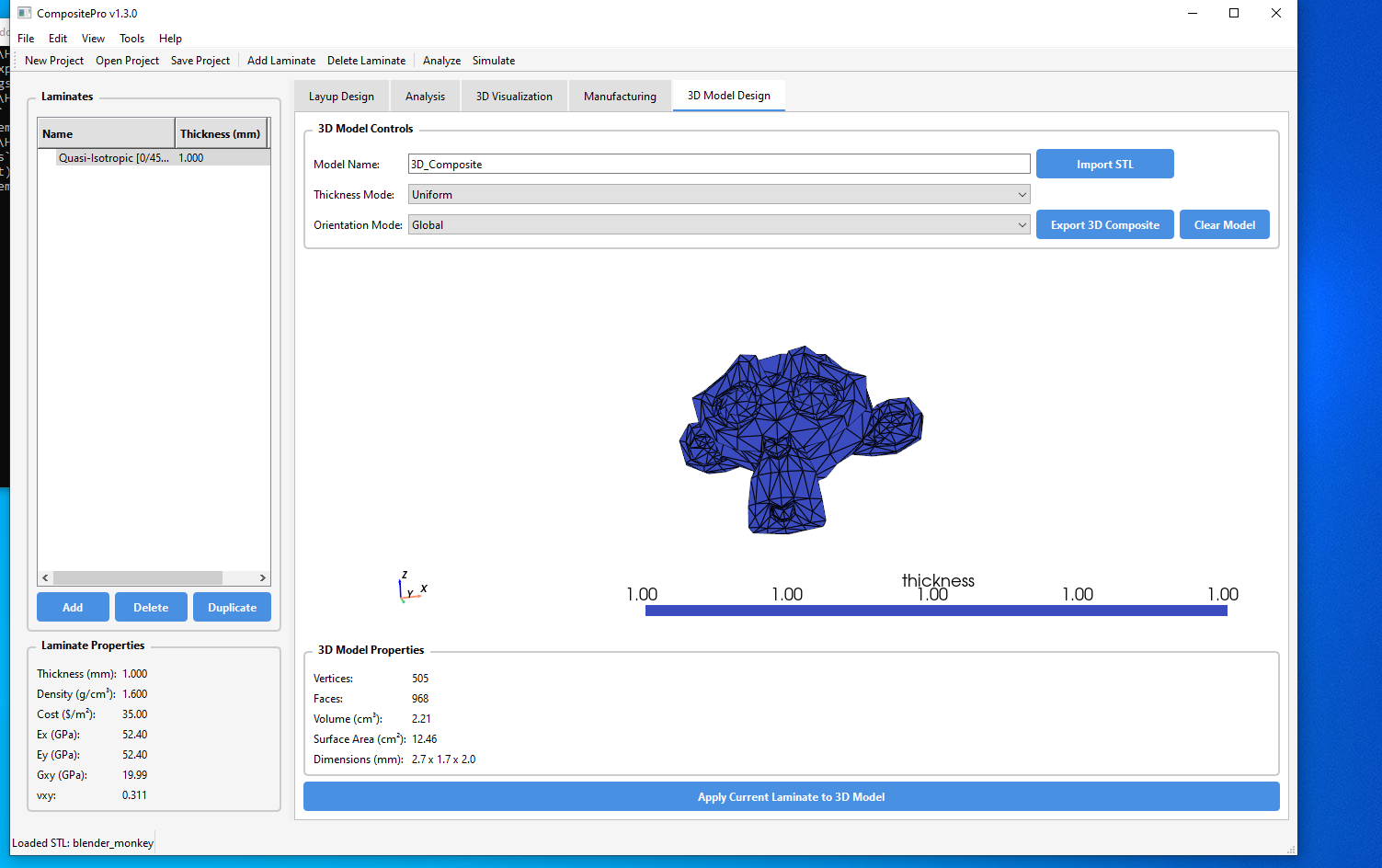Click the thickness legend title
This screenshot has height=868, width=1382.
click(938, 580)
